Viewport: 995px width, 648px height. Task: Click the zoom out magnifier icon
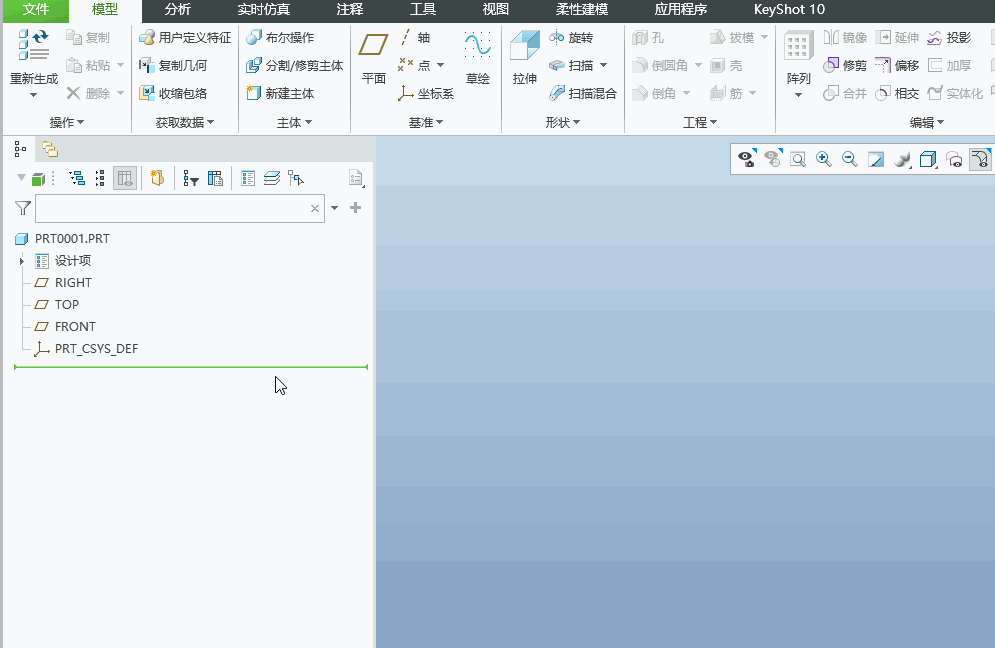[850, 159]
